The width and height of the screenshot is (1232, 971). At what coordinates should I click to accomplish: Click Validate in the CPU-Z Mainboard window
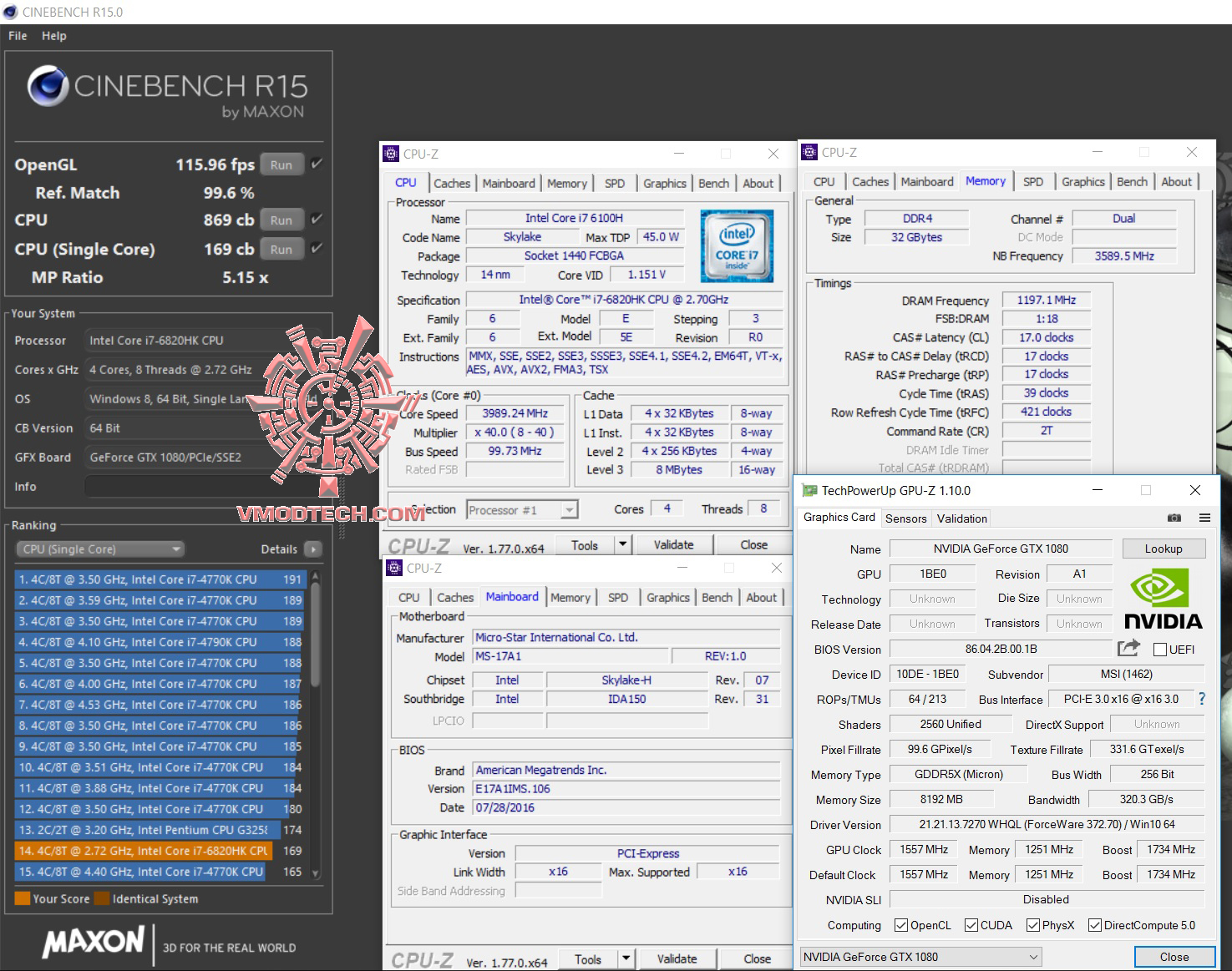[x=677, y=959]
